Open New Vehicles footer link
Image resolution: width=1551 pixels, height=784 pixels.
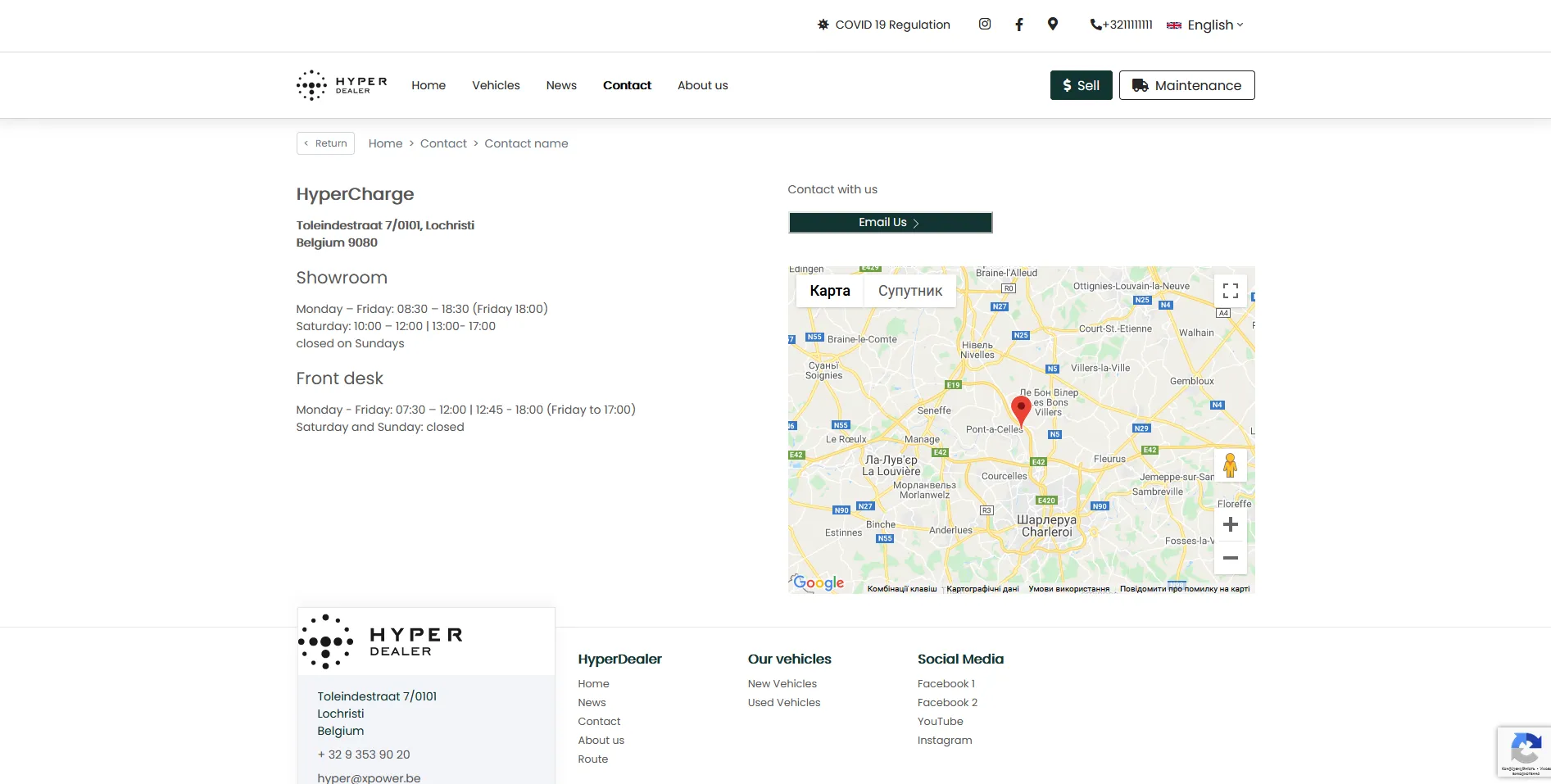(782, 684)
